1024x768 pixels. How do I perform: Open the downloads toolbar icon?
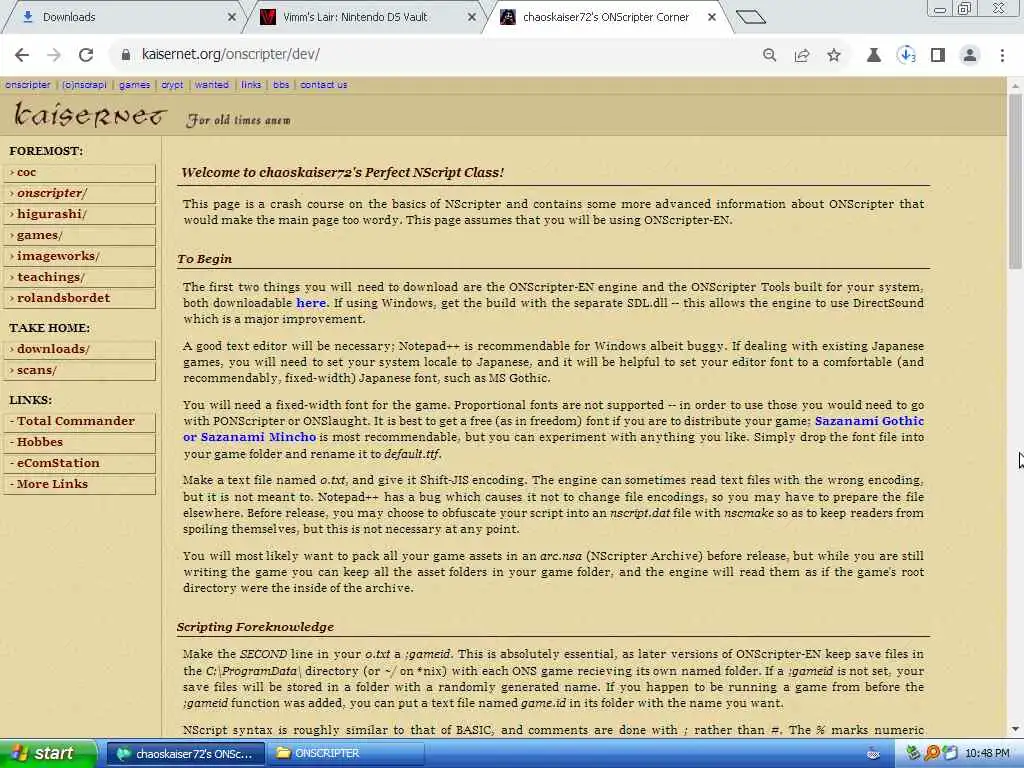[906, 55]
